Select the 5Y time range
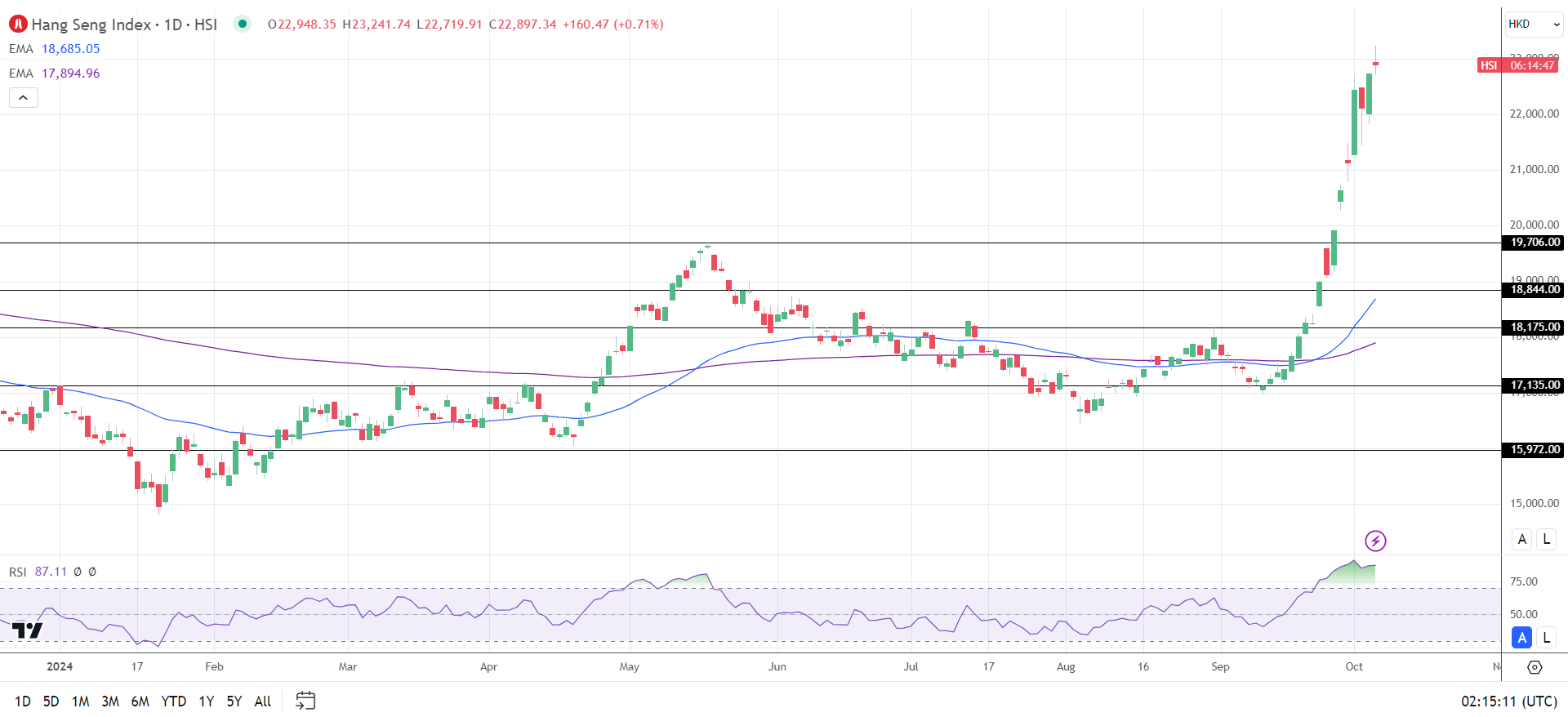Screen dimensions: 1568x717 coord(234,701)
